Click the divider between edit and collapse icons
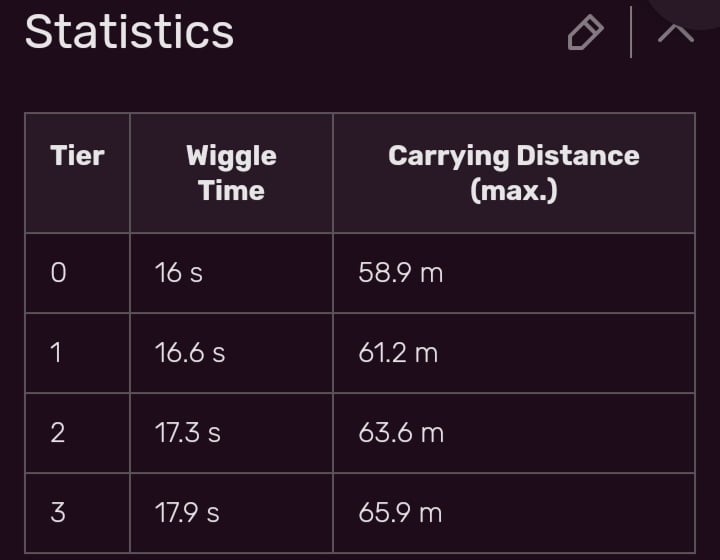 (x=631, y=32)
